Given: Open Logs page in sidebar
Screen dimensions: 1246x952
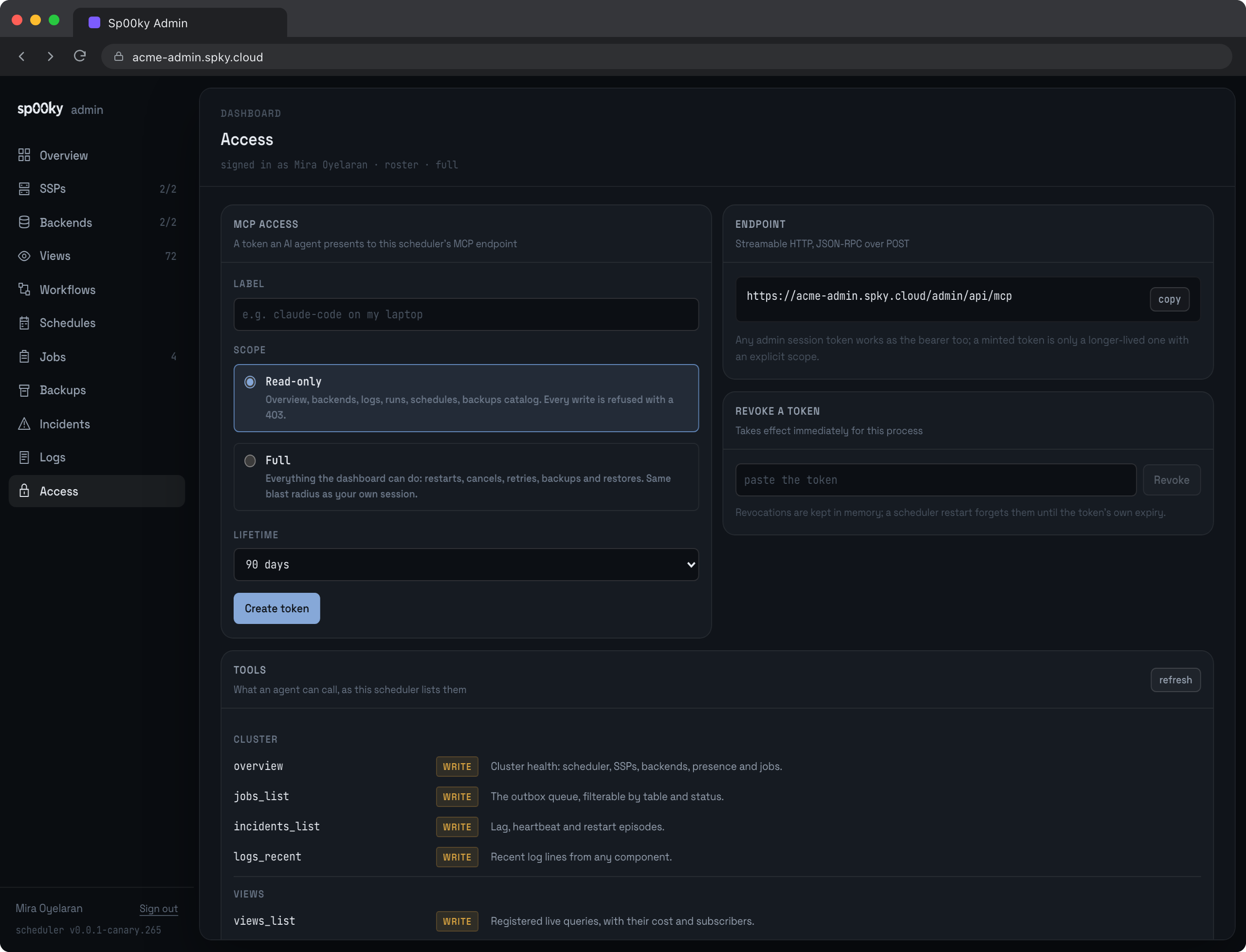Looking at the screenshot, I should pos(97,458).
